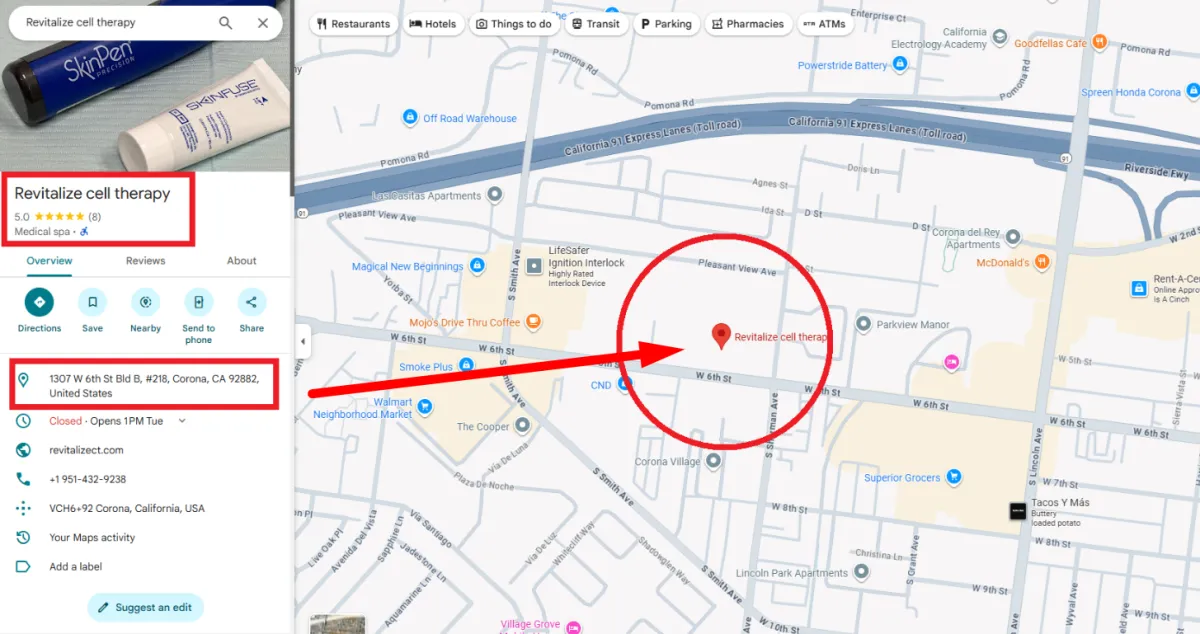
Task: Clear the search with the X icon
Action: point(263,23)
